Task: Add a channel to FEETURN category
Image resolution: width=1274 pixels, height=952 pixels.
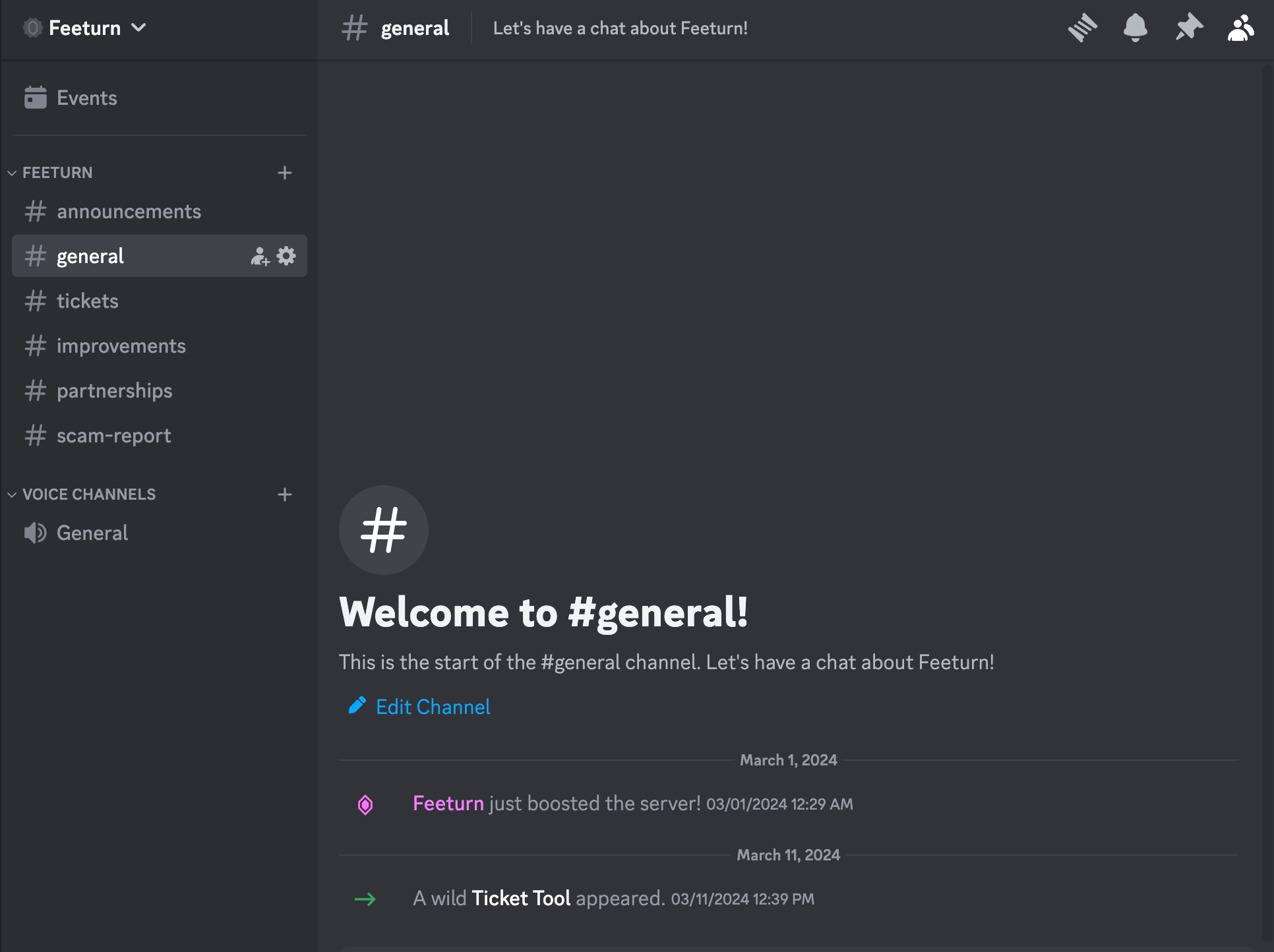Action: (x=285, y=173)
